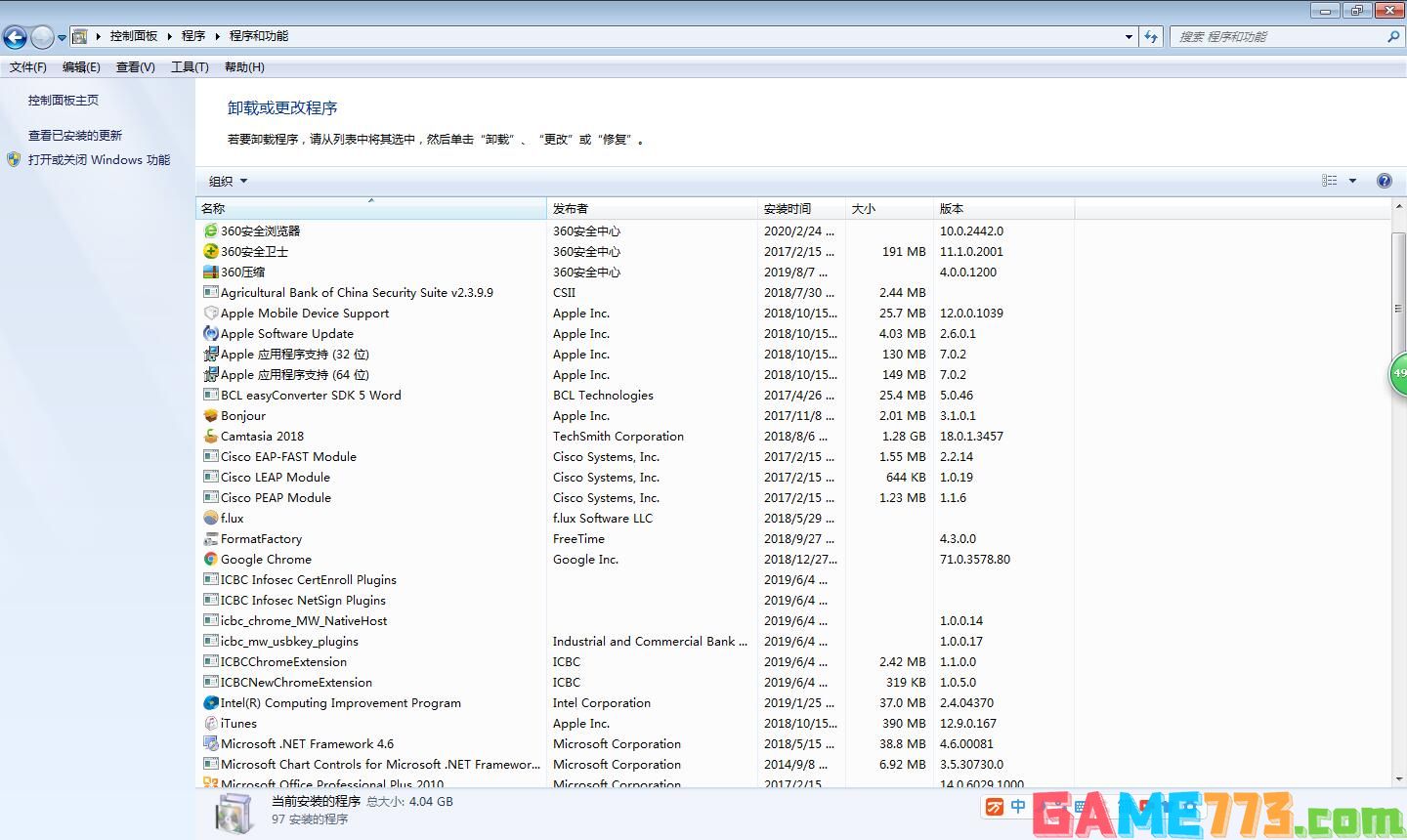Open the 查看(V) menu
The image size is (1407, 840).
coord(136,67)
